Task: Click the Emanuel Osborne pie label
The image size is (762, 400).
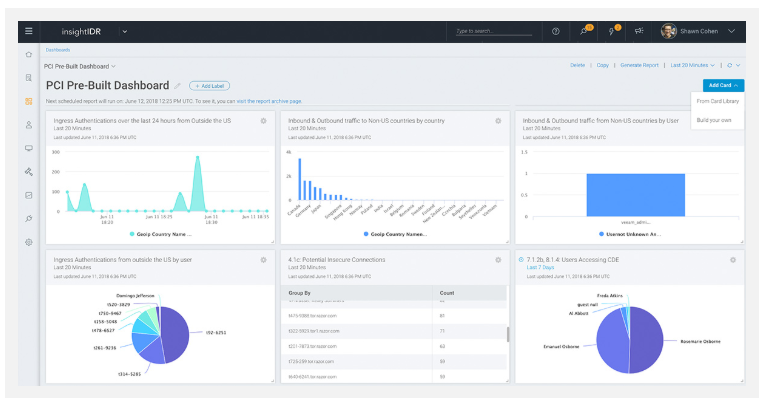Action: 561,347
